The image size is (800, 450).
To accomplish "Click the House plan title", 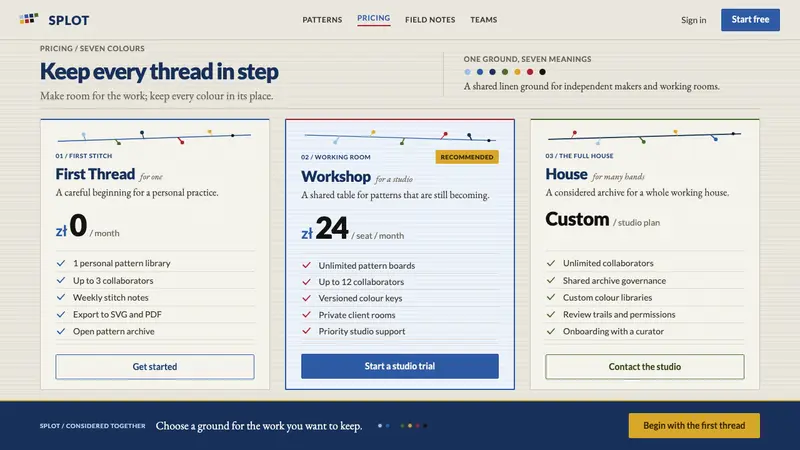I will 566,174.
